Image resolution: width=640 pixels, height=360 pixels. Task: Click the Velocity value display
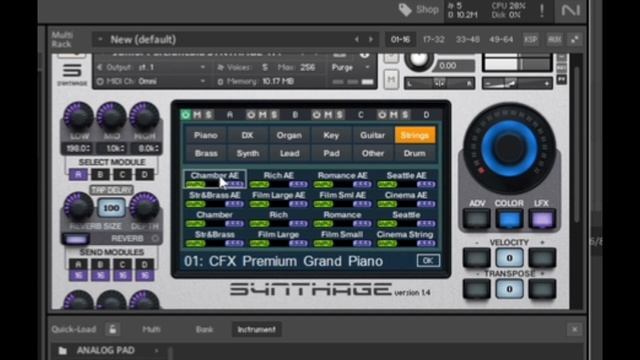(x=509, y=258)
